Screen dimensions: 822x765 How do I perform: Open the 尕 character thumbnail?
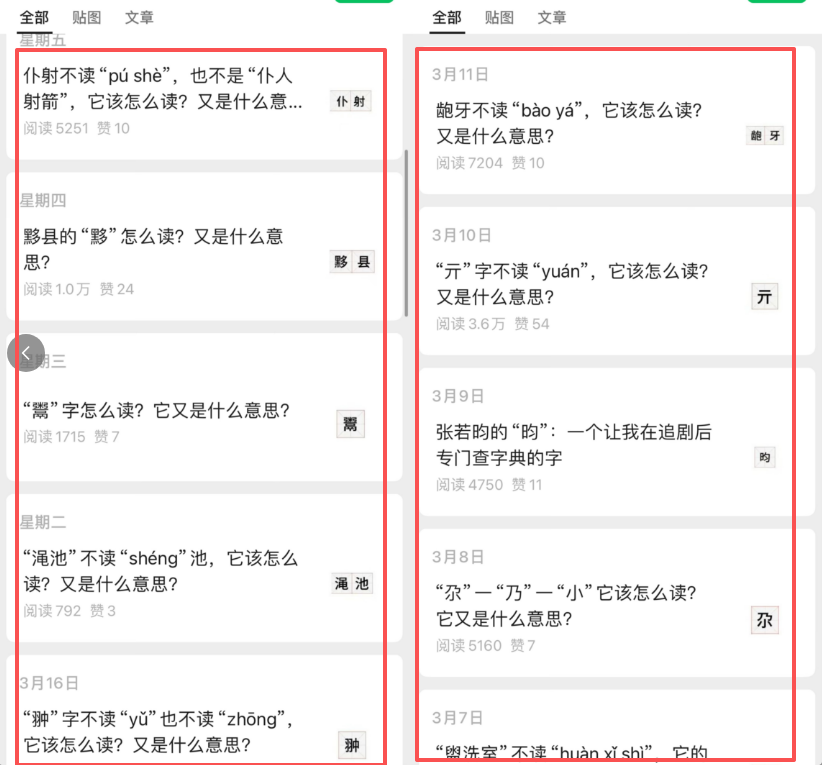(764, 620)
